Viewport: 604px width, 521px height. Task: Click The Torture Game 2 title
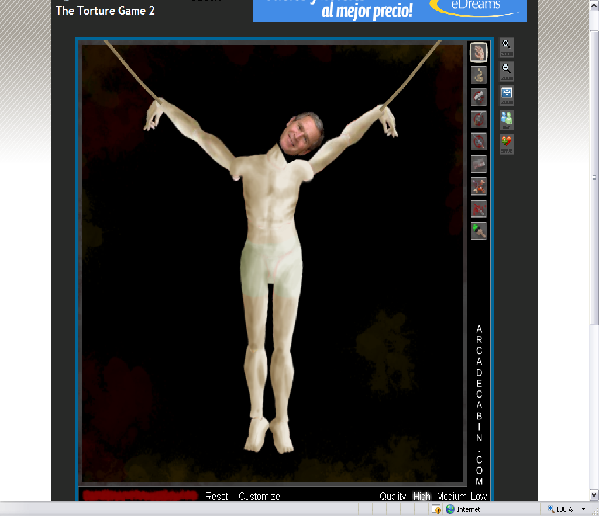pyautogui.click(x=105, y=11)
